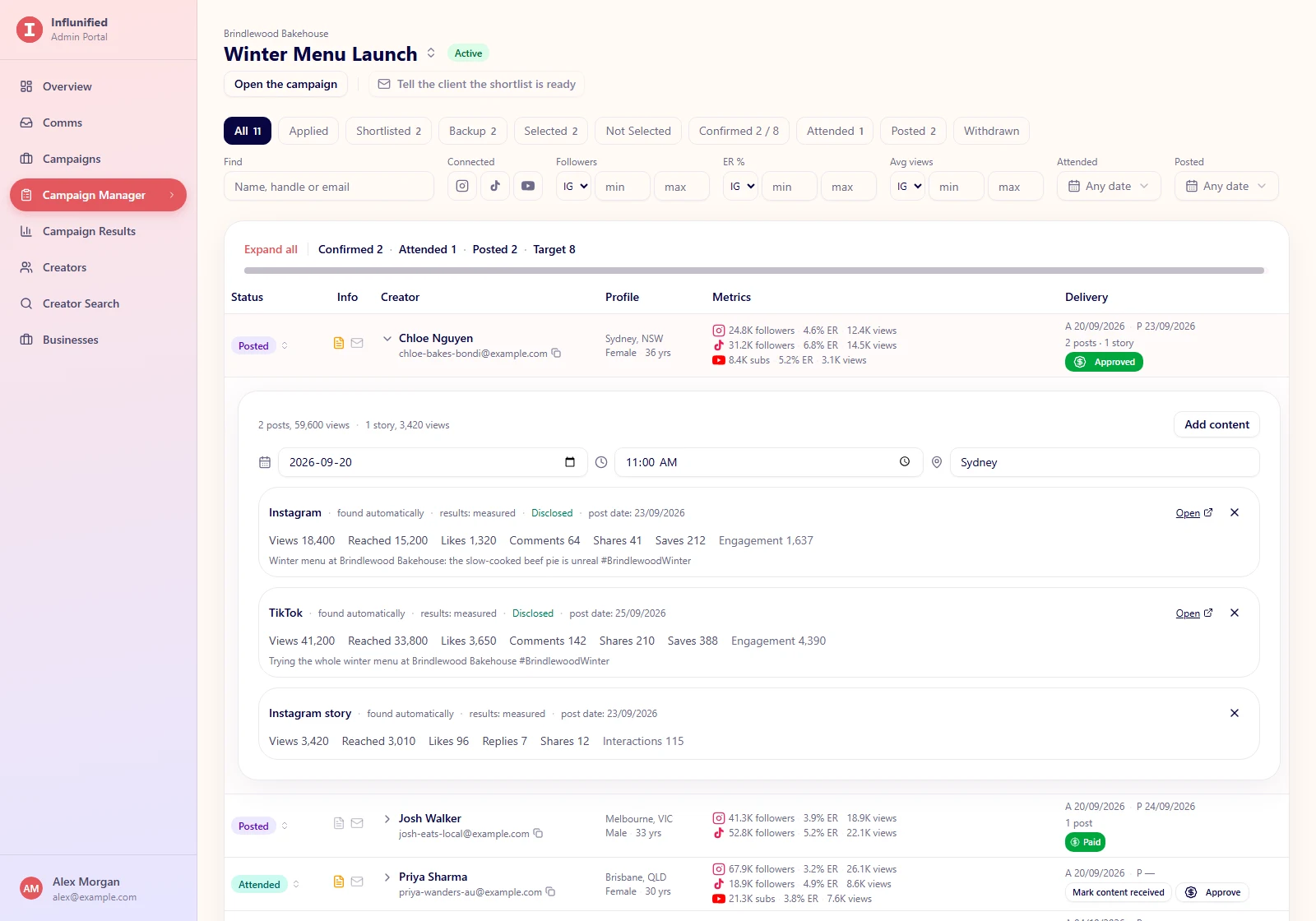Click the Add content button
Image resolution: width=1316 pixels, height=921 pixels.
click(x=1216, y=424)
